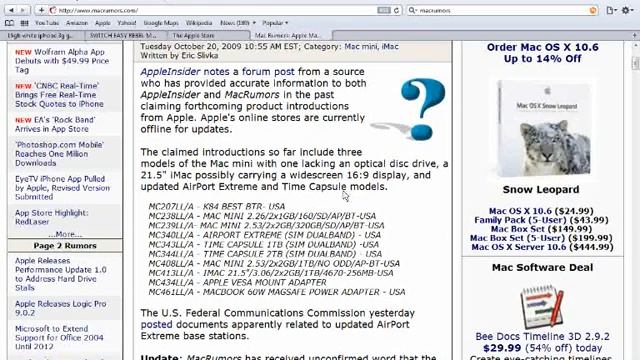Click the ...More... link in sidebar

click(65, 234)
